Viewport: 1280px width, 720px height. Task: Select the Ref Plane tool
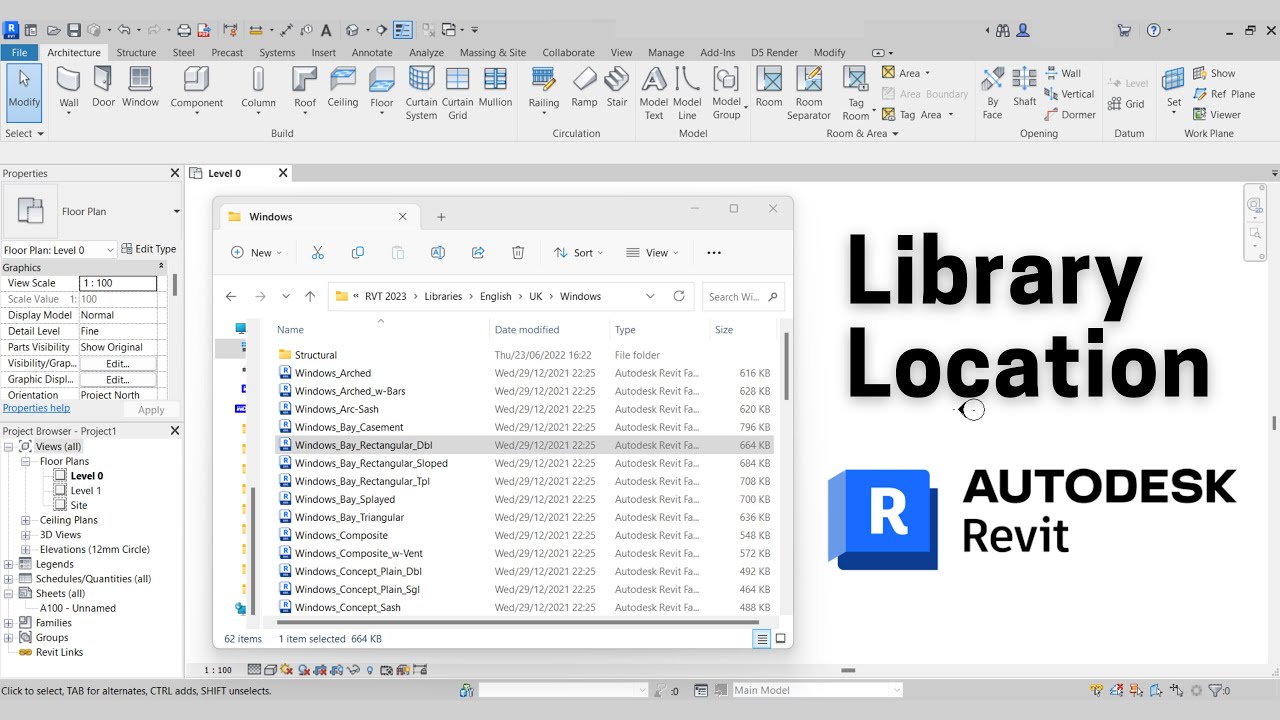[1224, 94]
